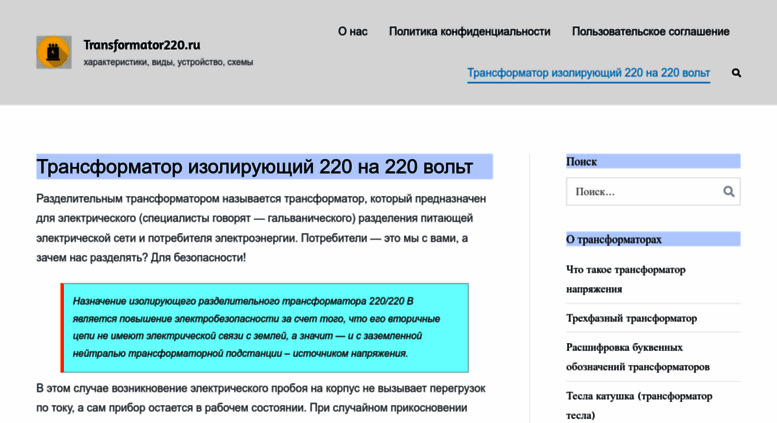Open link 'Что такое трансформатор напряжения'
This screenshot has width=777, height=423.
click(626, 279)
